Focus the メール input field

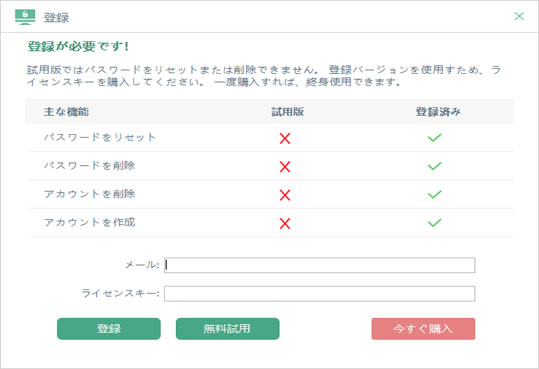pyautogui.click(x=320, y=265)
